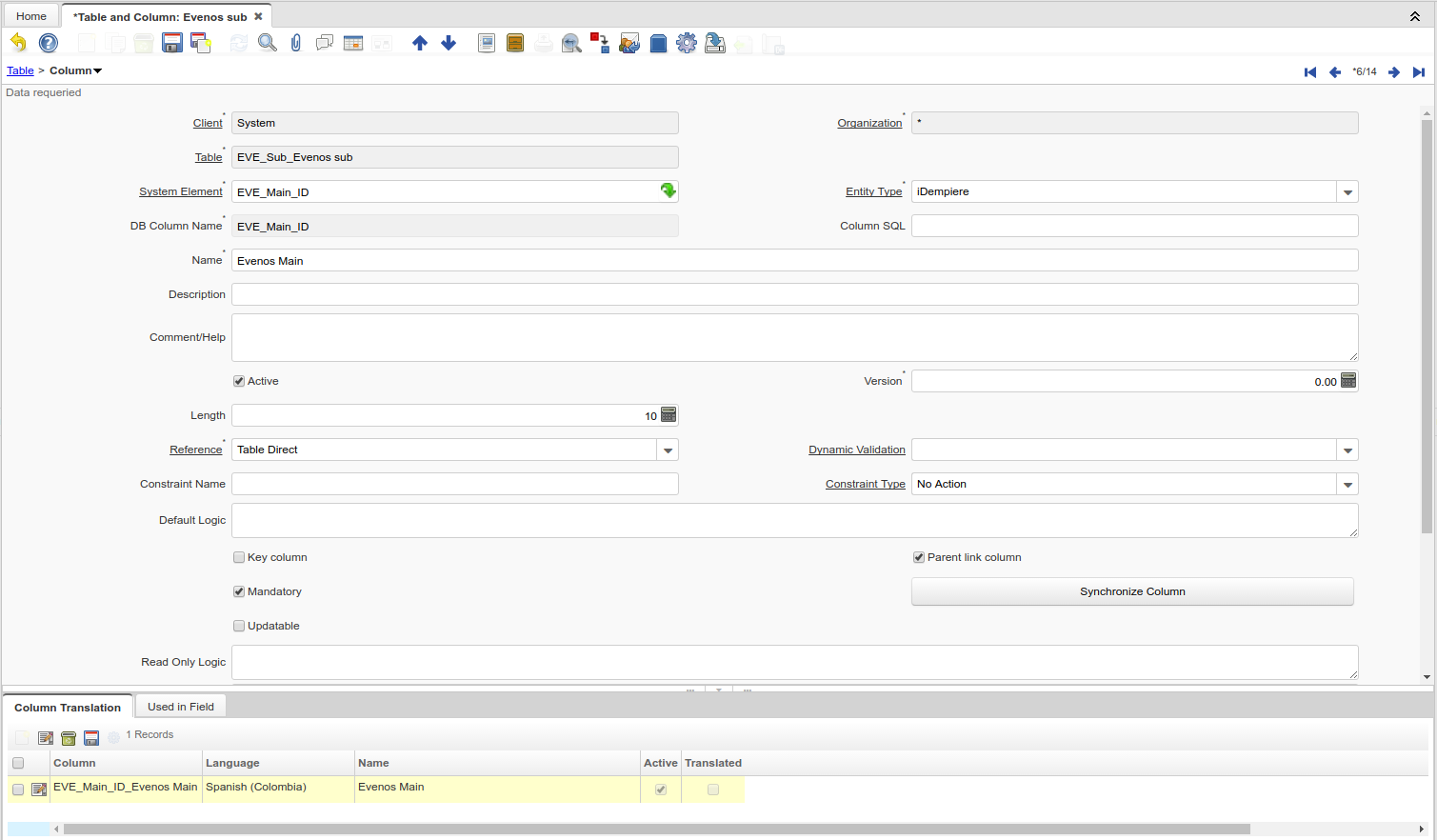Expand the Reference dropdown

pyautogui.click(x=668, y=450)
